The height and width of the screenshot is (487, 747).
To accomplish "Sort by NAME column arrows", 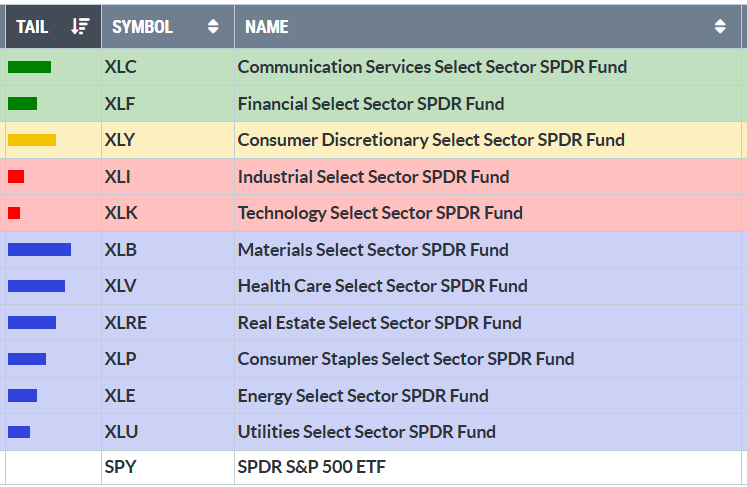I will coord(721,27).
